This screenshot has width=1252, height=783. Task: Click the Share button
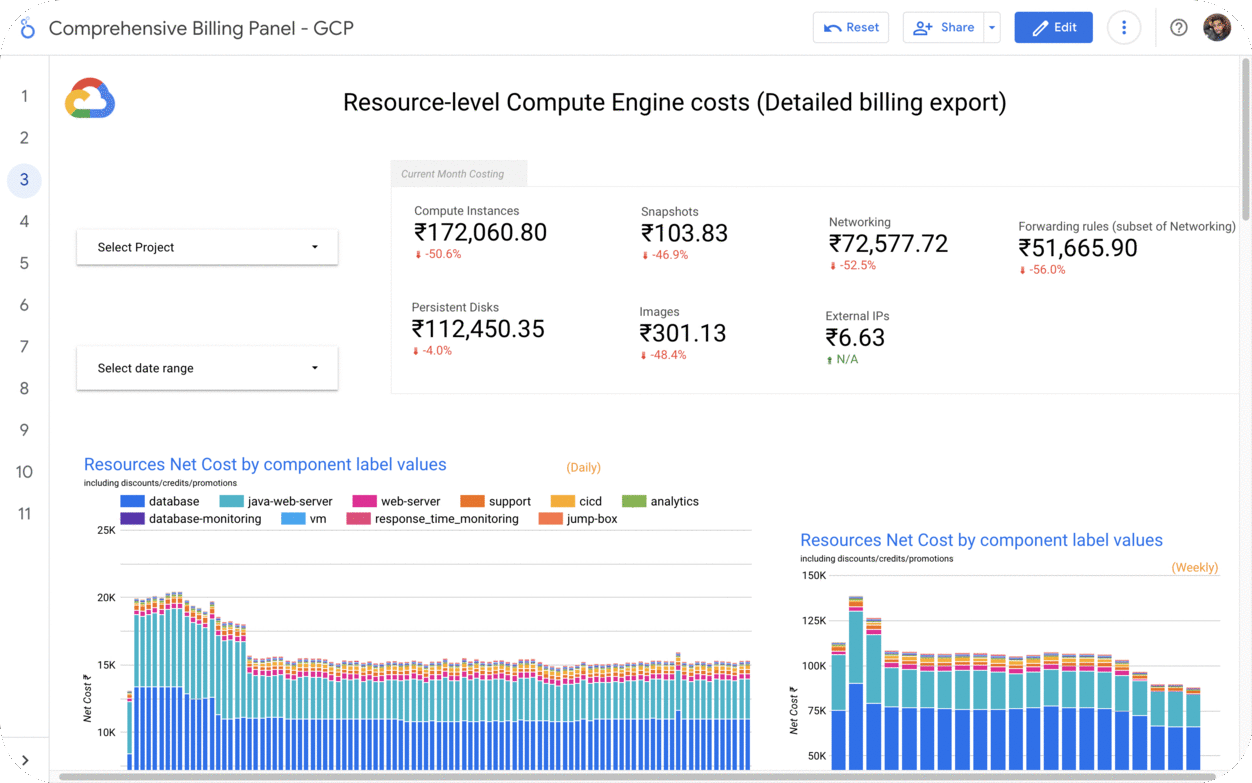click(x=943, y=28)
